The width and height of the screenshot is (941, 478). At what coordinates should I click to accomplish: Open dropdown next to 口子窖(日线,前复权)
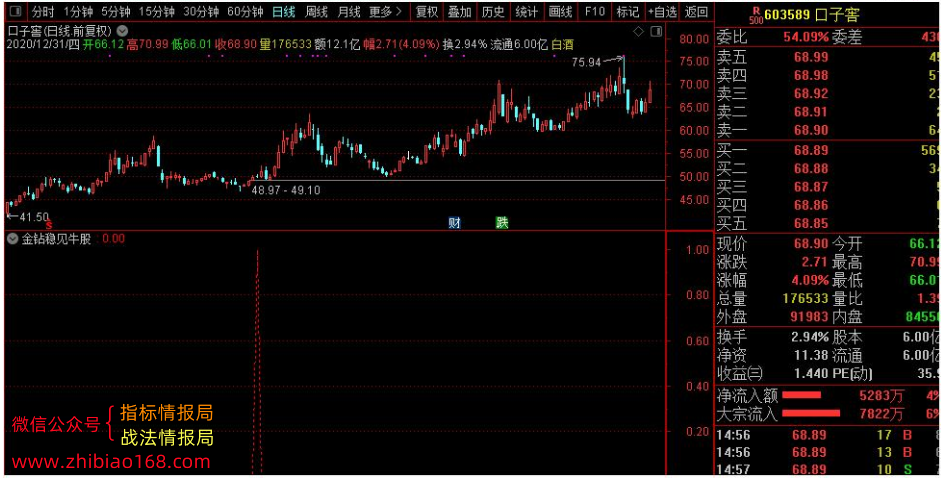122,30
